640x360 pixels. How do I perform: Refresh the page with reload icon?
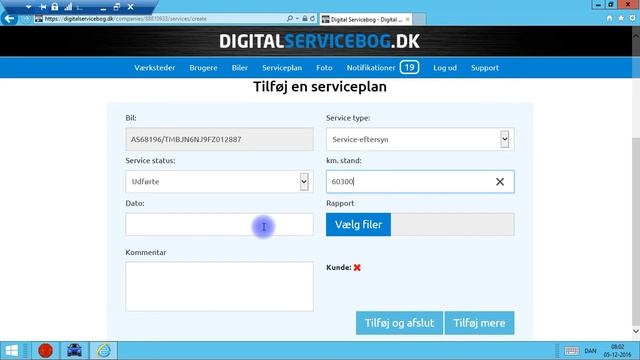point(312,19)
